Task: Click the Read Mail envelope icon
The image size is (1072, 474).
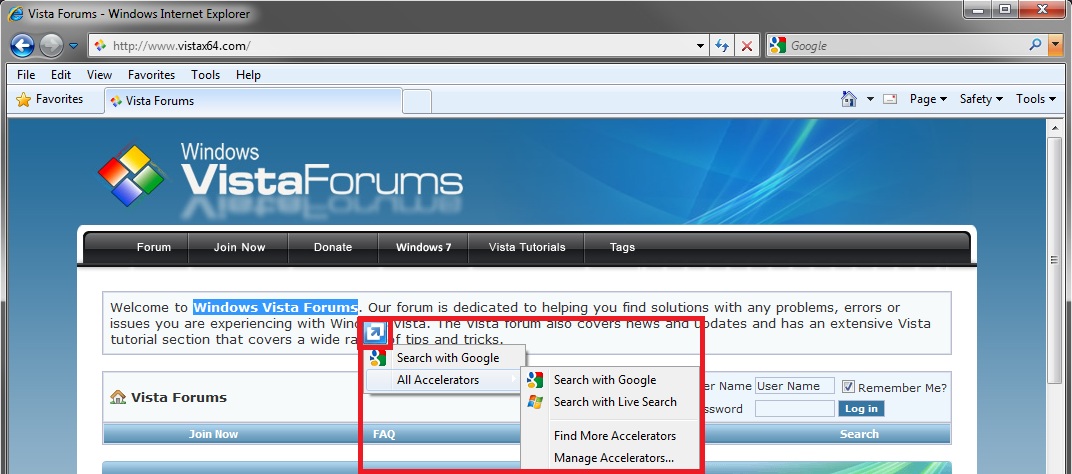Action: 889,99
